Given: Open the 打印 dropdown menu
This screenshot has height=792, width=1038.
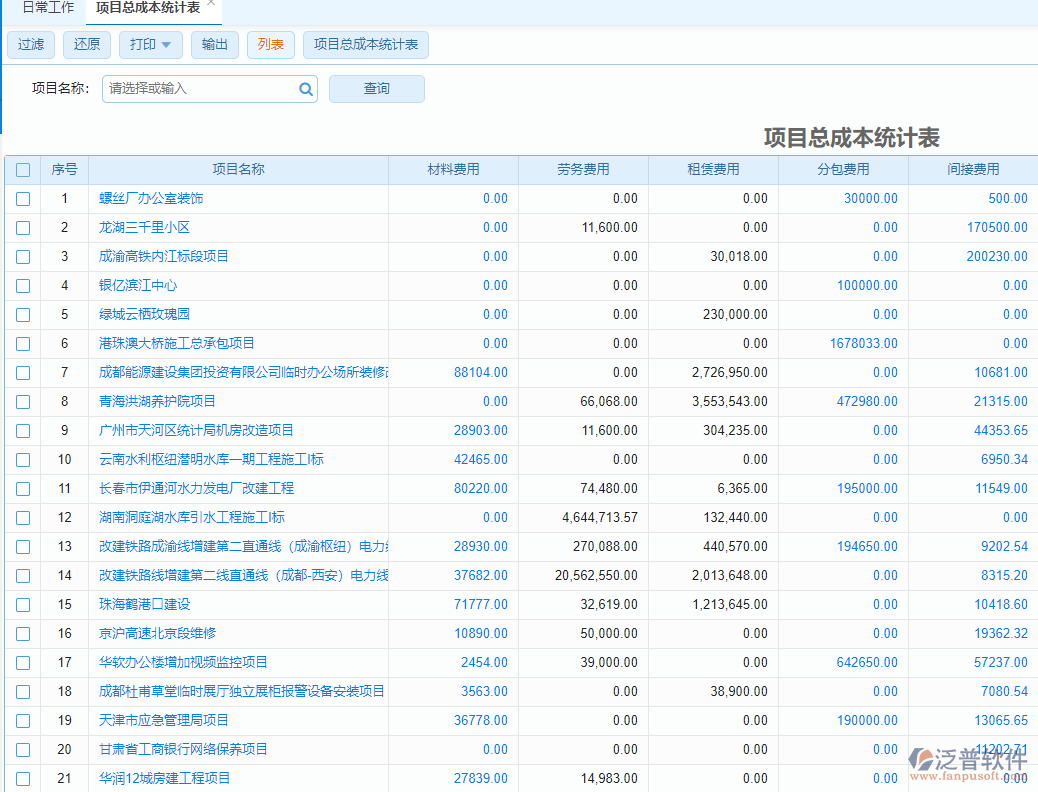Looking at the screenshot, I should tap(150, 45).
